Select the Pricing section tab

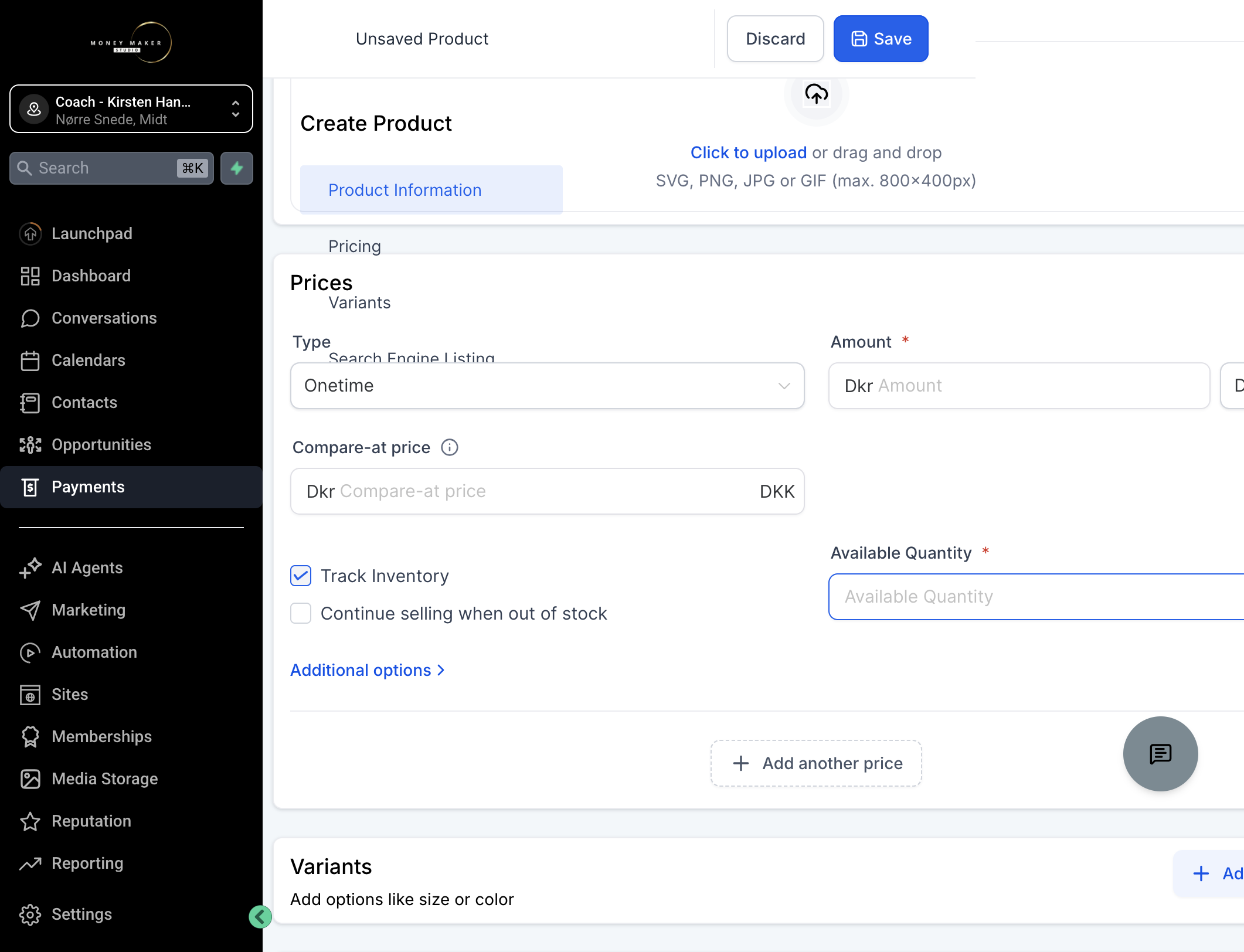coord(355,246)
